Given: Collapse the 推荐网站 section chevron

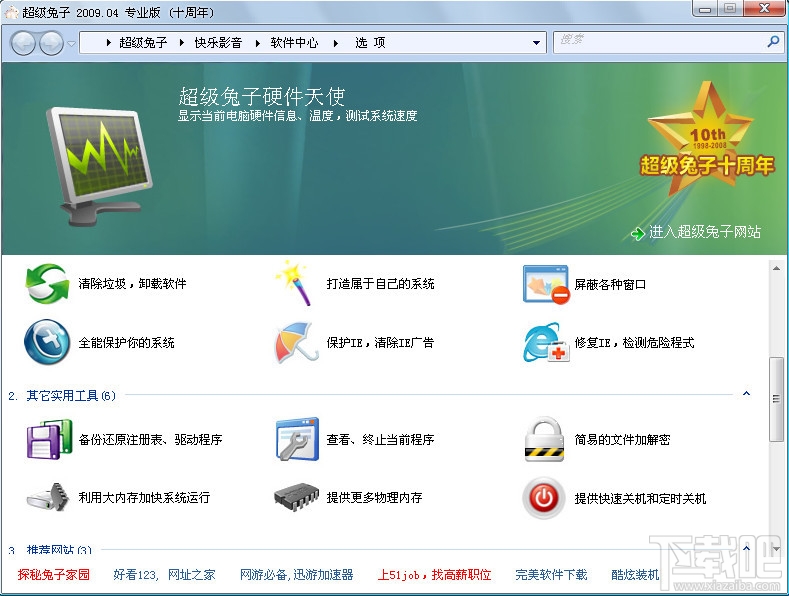Looking at the screenshot, I should point(747,548).
